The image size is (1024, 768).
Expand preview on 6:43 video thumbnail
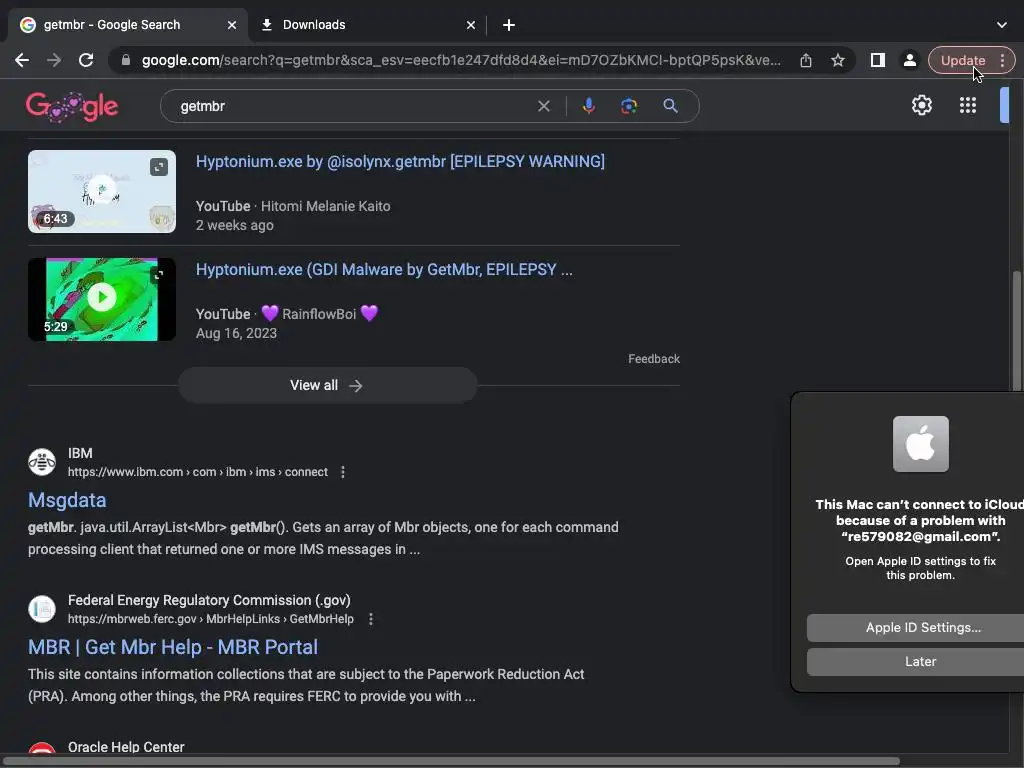click(x=159, y=167)
